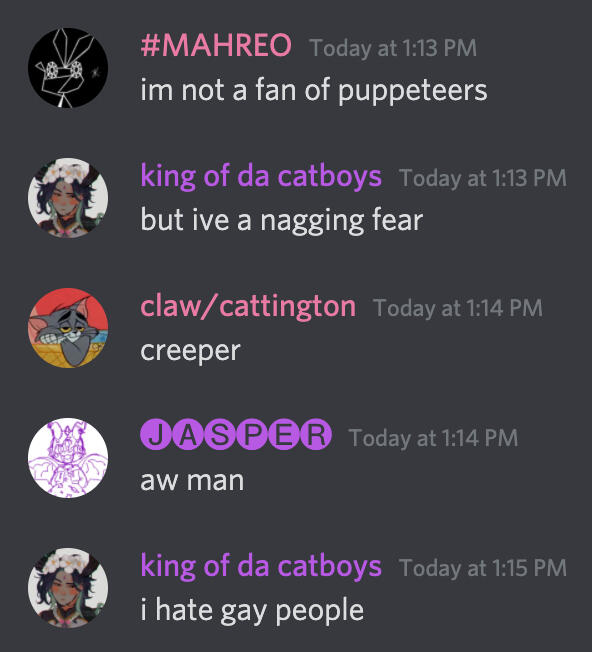Select the 'but ive a nagging fear' message
Viewport: 592px width, 652px height.
pyautogui.click(x=282, y=220)
